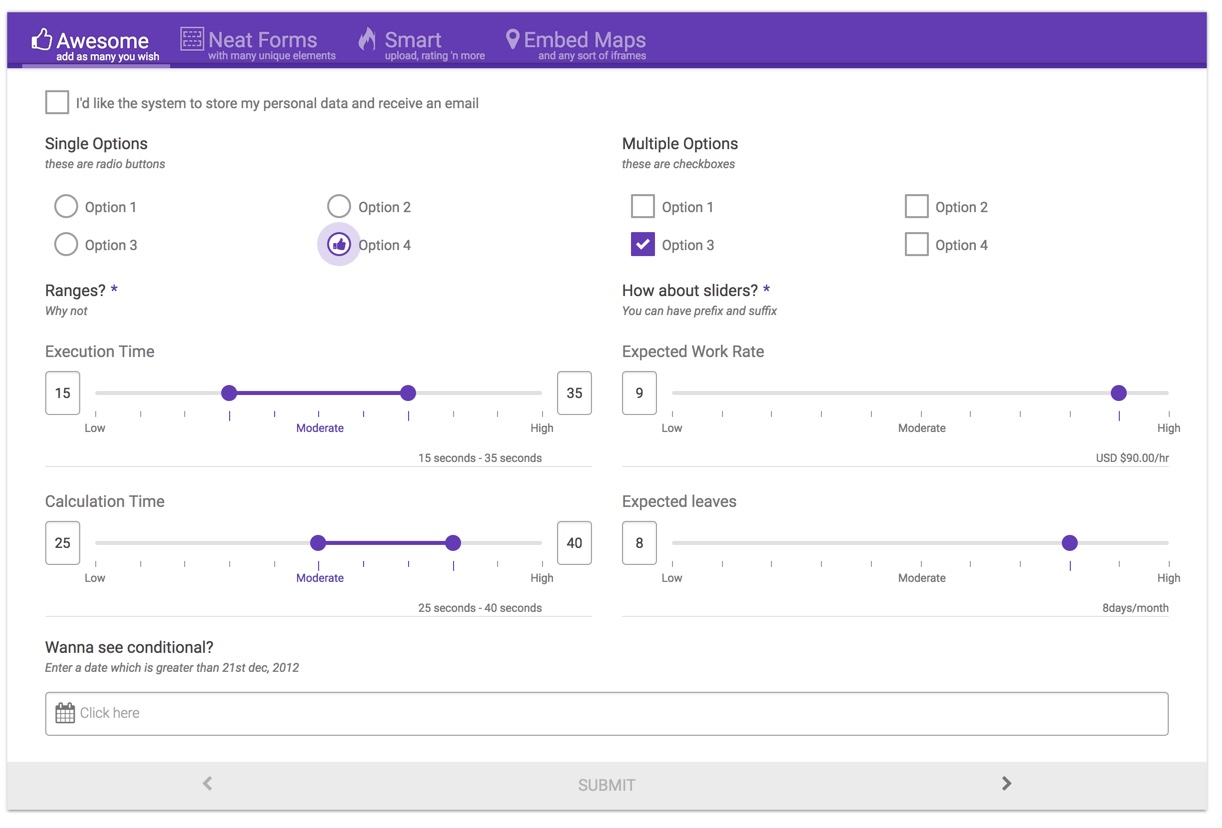This screenshot has height=828, width=1222.
Task: Select the Option 3 radio button
Action: click(x=66, y=245)
